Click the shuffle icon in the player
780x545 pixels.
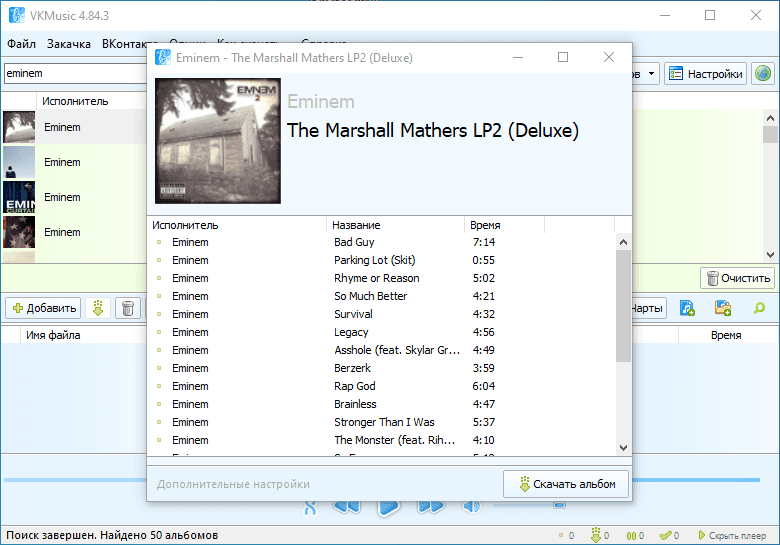point(310,508)
